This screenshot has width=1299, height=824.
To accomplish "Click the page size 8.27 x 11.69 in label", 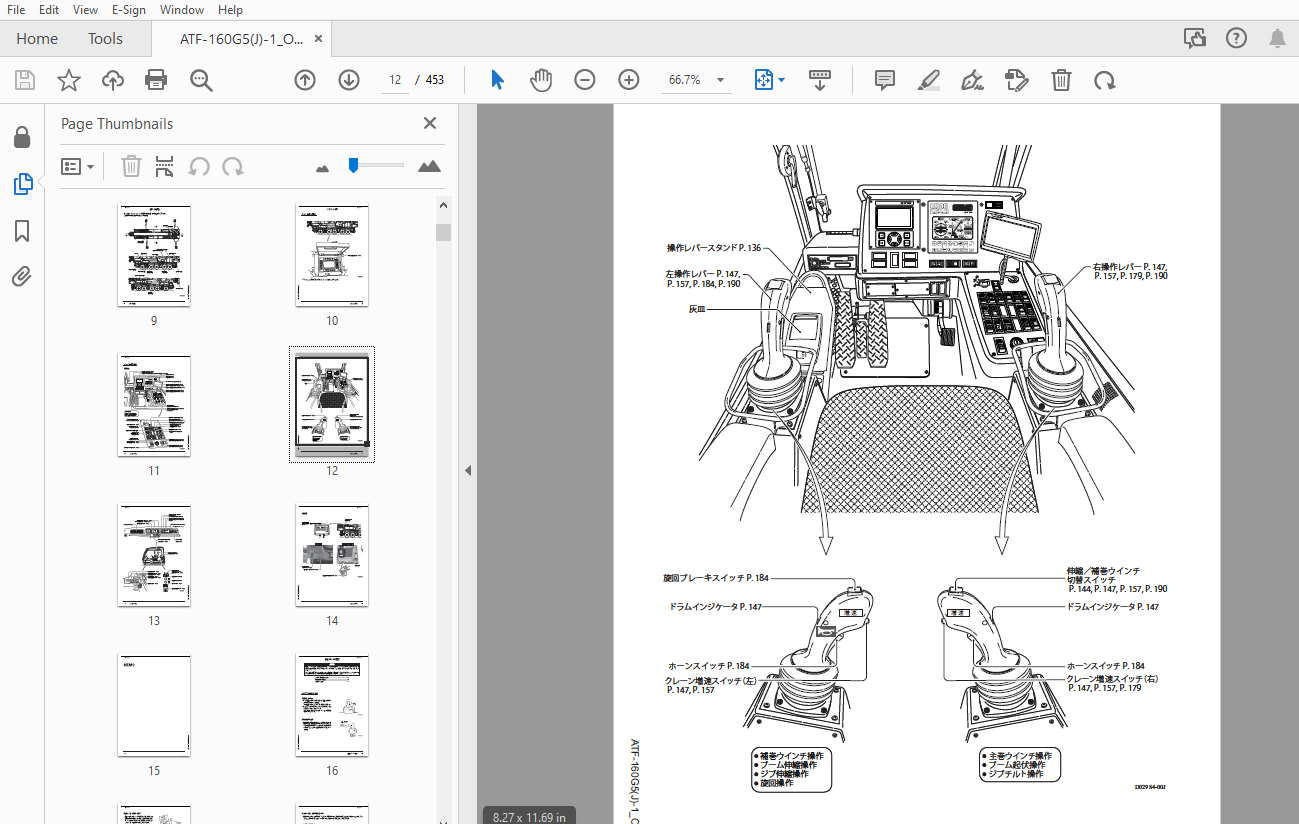I will coord(529,816).
